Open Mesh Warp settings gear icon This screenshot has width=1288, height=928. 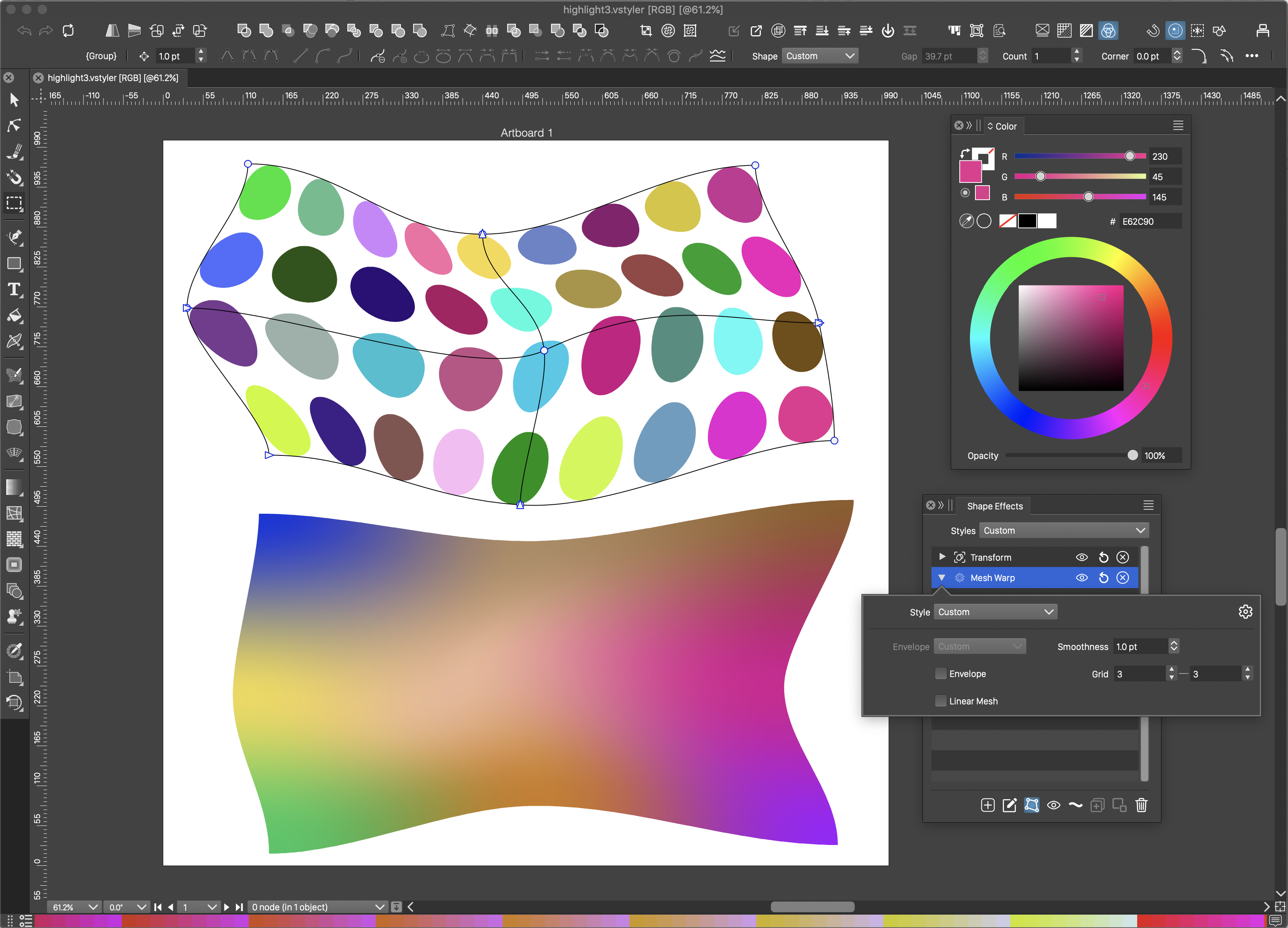[1245, 611]
